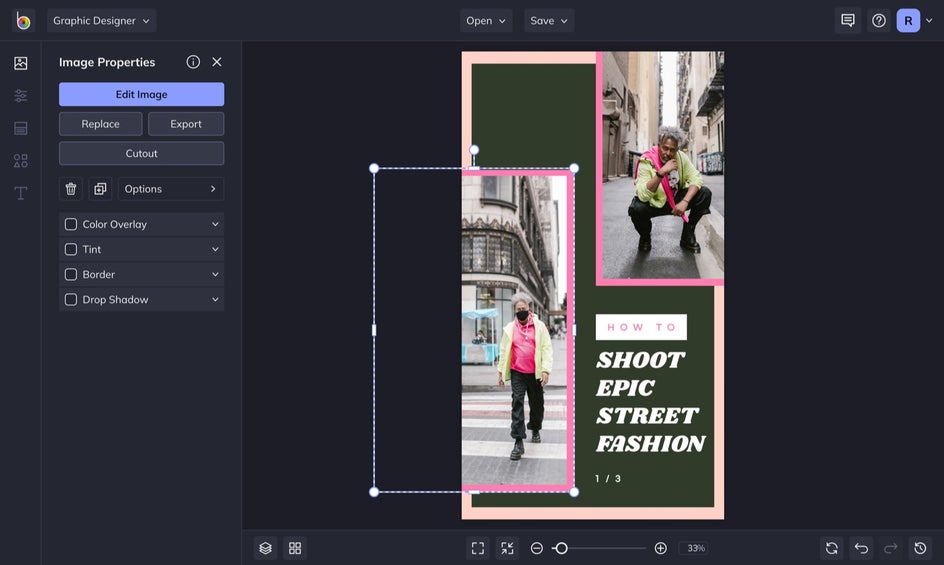The width and height of the screenshot is (944, 565).
Task: Delete the selected image with trash icon
Action: click(x=71, y=189)
